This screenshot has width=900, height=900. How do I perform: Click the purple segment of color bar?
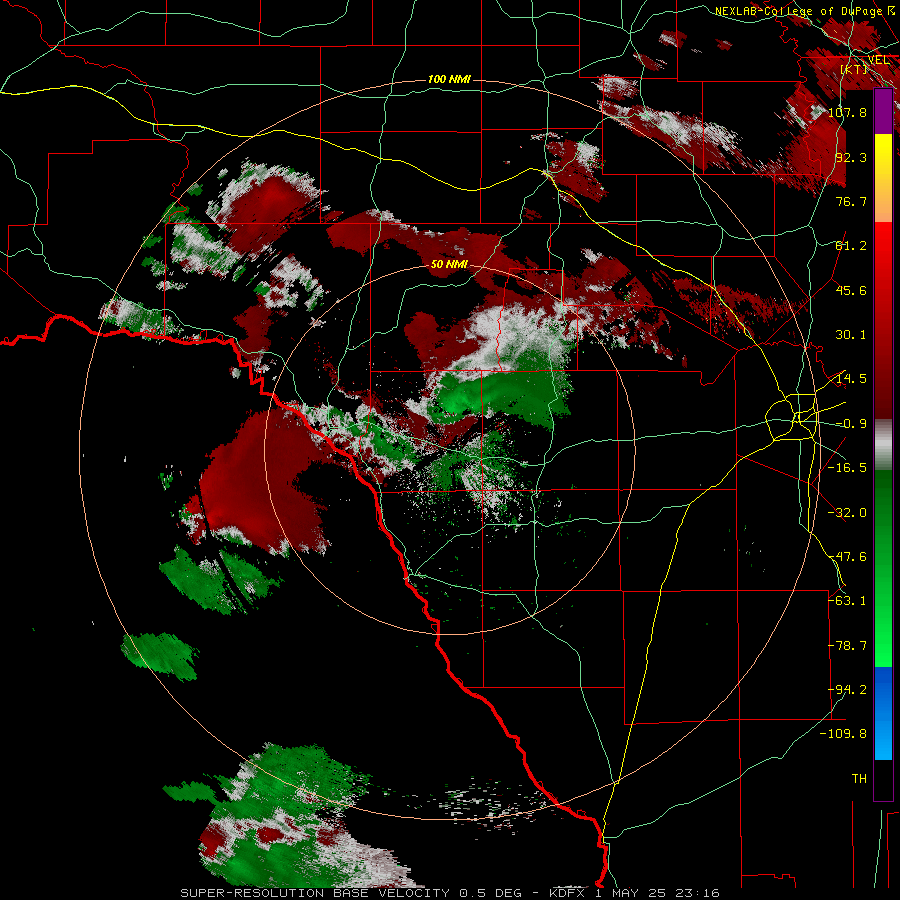pyautogui.click(x=883, y=112)
